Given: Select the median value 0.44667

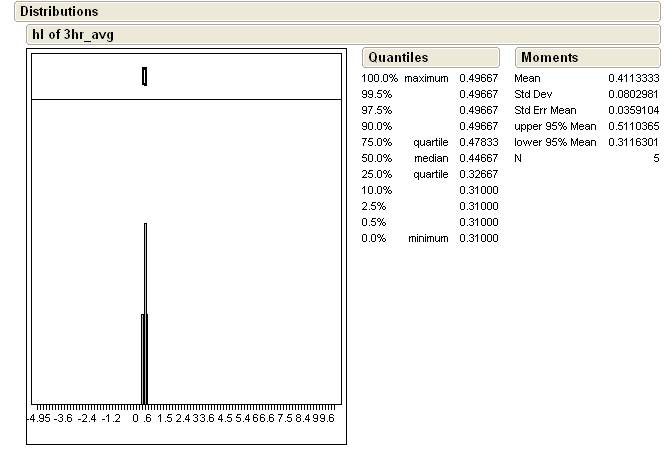Looking at the screenshot, I should [x=478, y=158].
